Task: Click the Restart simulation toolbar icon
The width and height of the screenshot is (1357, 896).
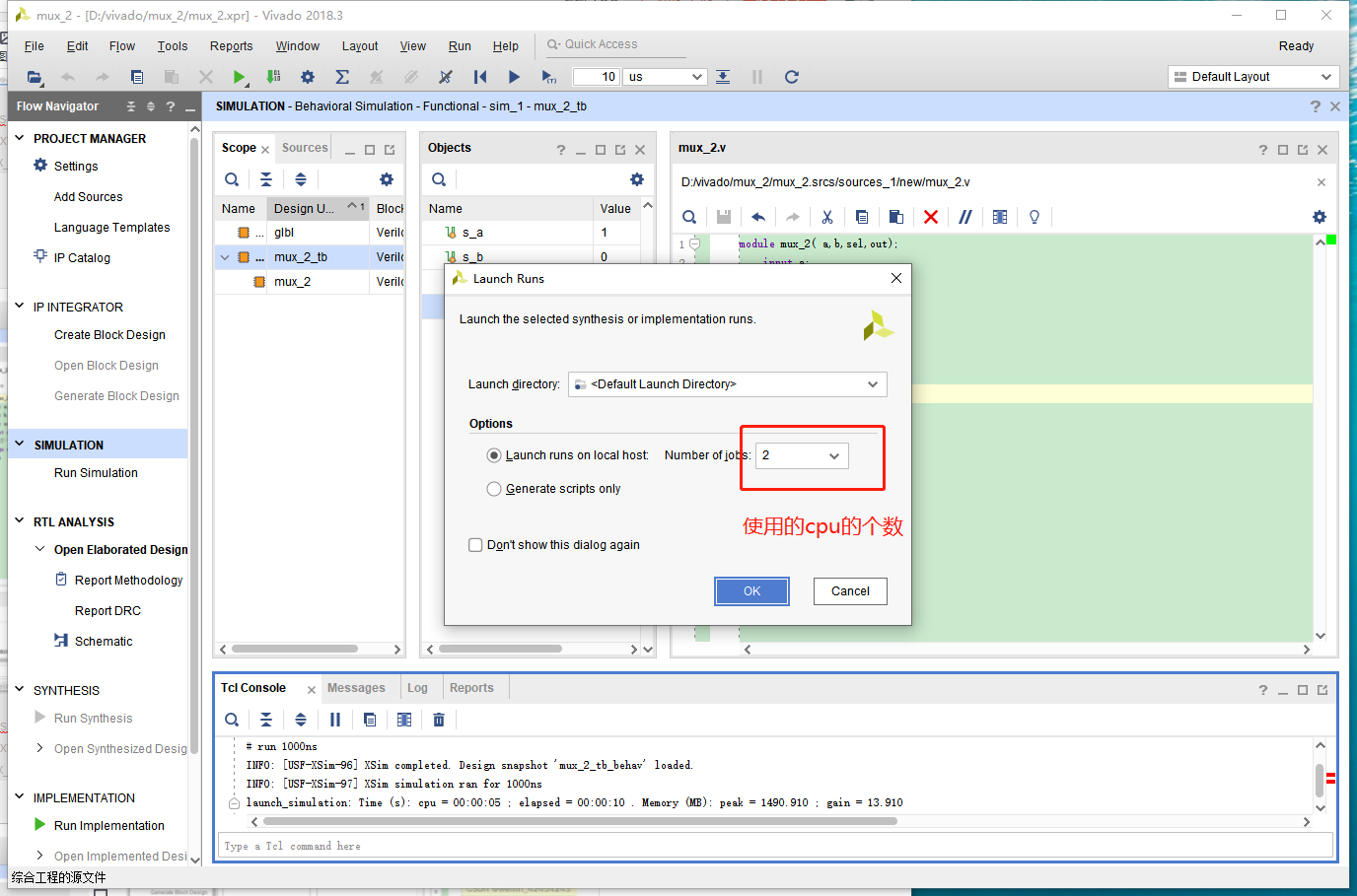Action: (x=480, y=77)
